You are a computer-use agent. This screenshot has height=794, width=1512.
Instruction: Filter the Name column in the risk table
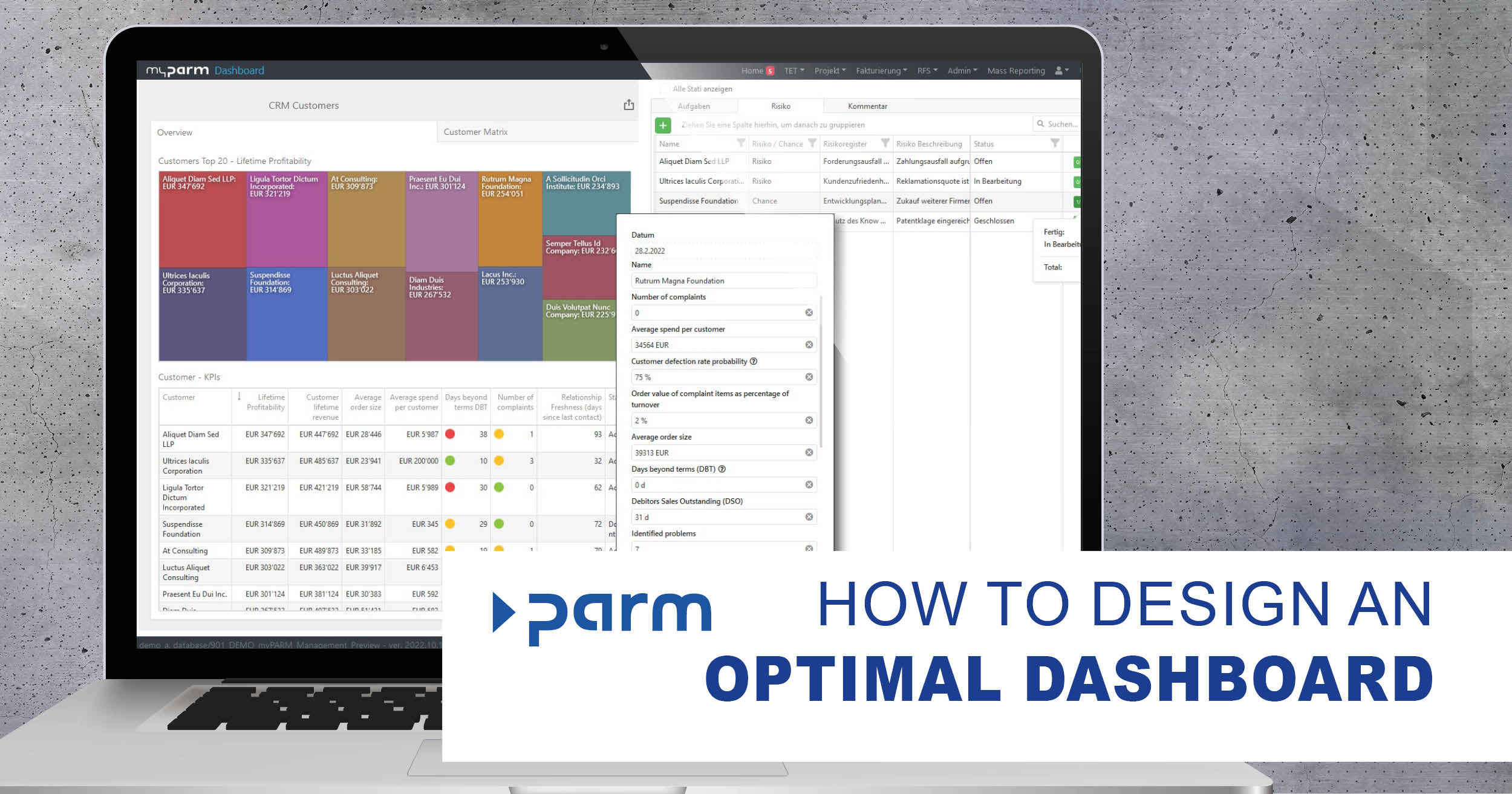743,143
